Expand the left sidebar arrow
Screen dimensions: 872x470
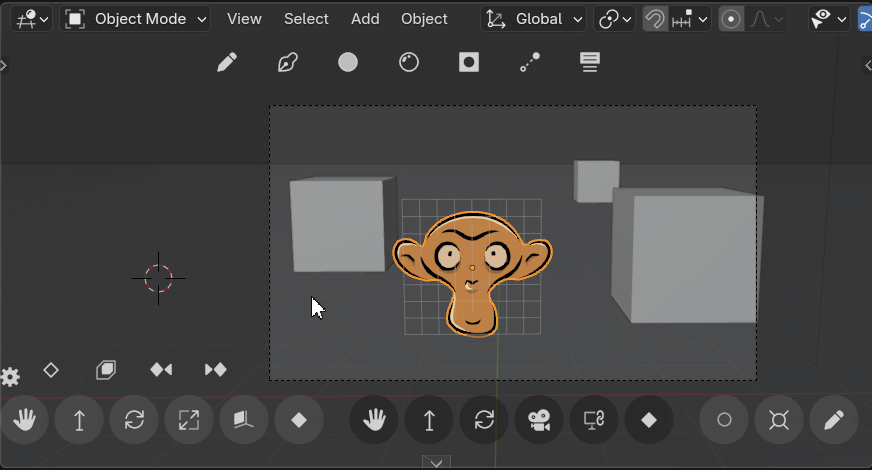[3, 66]
